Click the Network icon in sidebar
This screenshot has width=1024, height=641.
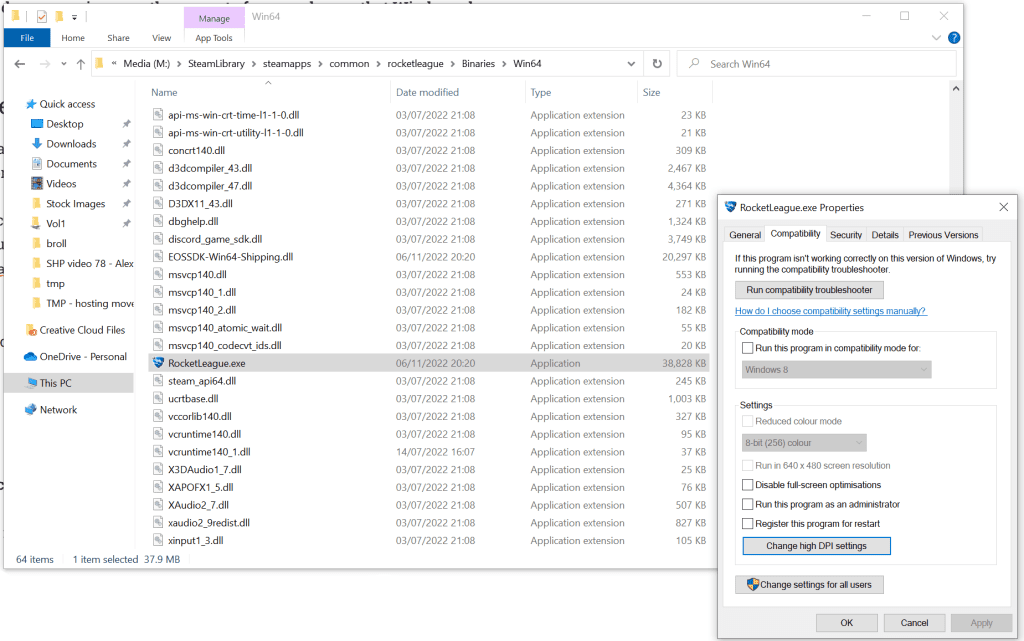click(31, 409)
